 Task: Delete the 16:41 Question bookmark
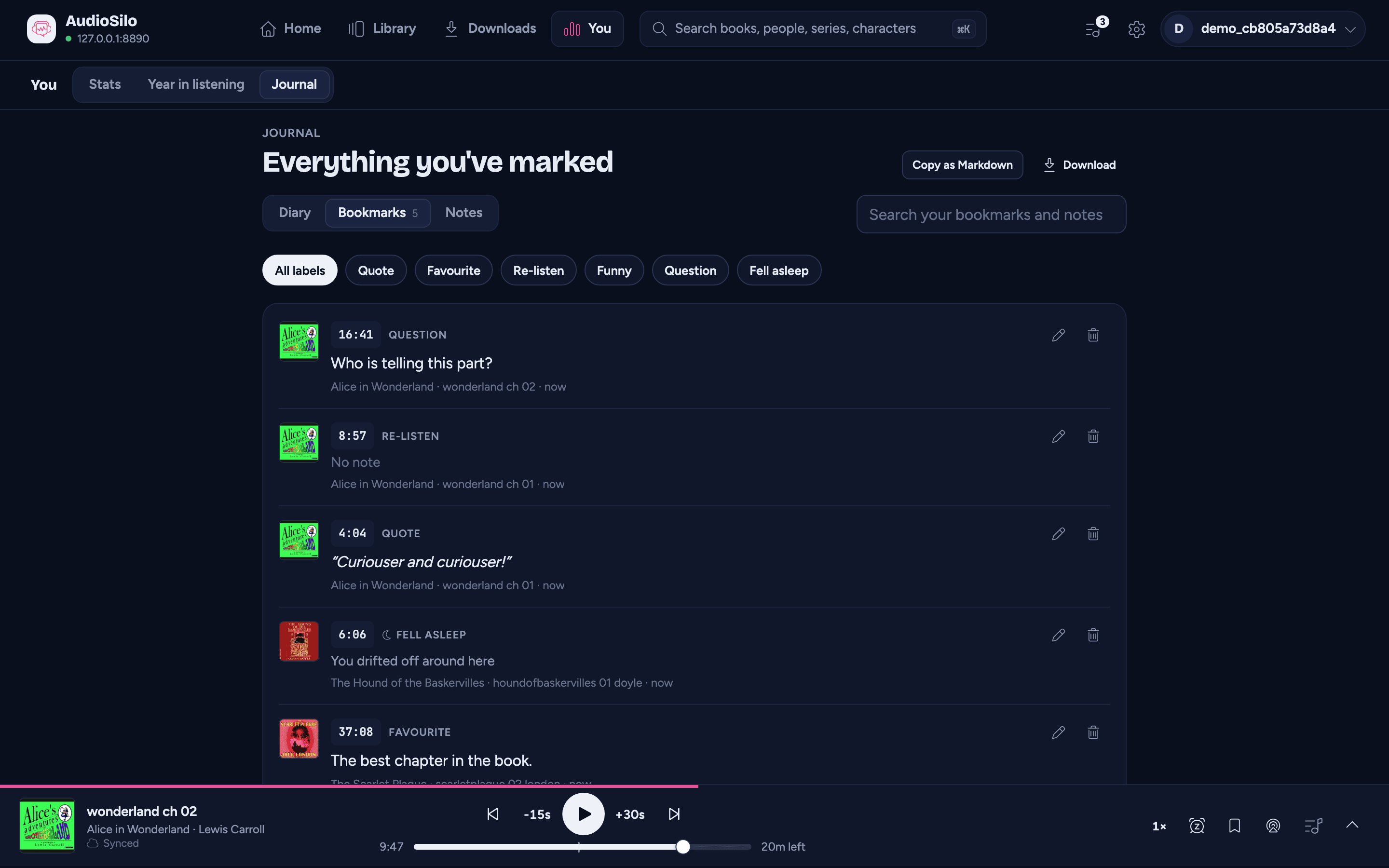[1093, 335]
